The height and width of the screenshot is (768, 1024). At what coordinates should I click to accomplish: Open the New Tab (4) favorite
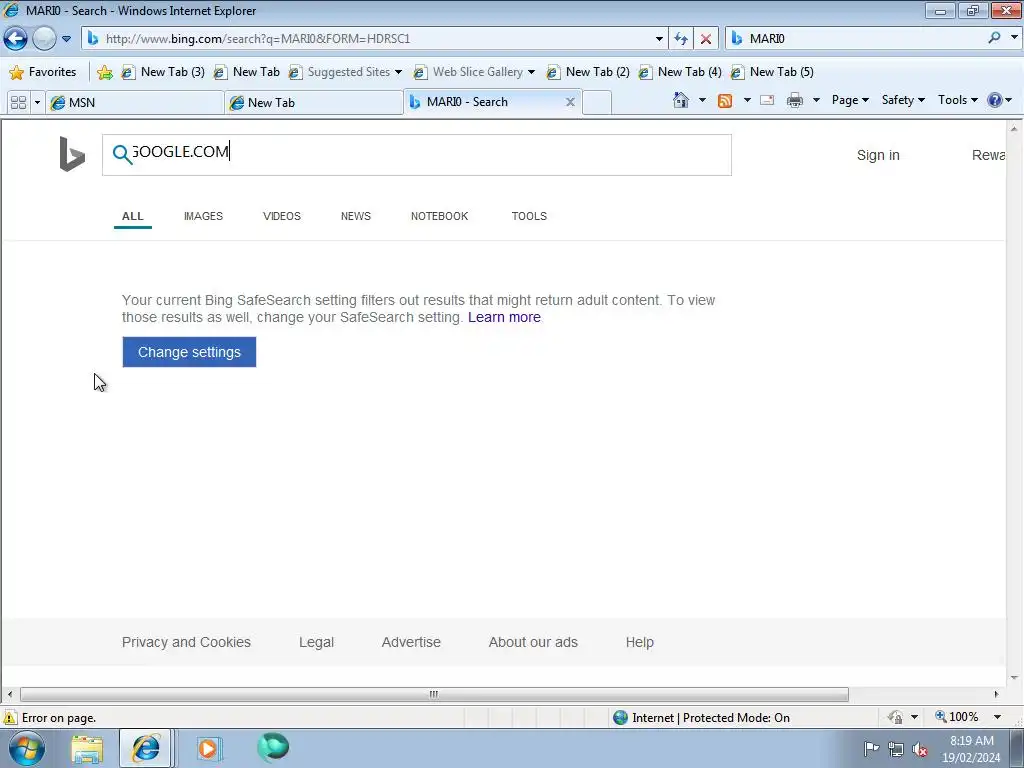pos(680,72)
